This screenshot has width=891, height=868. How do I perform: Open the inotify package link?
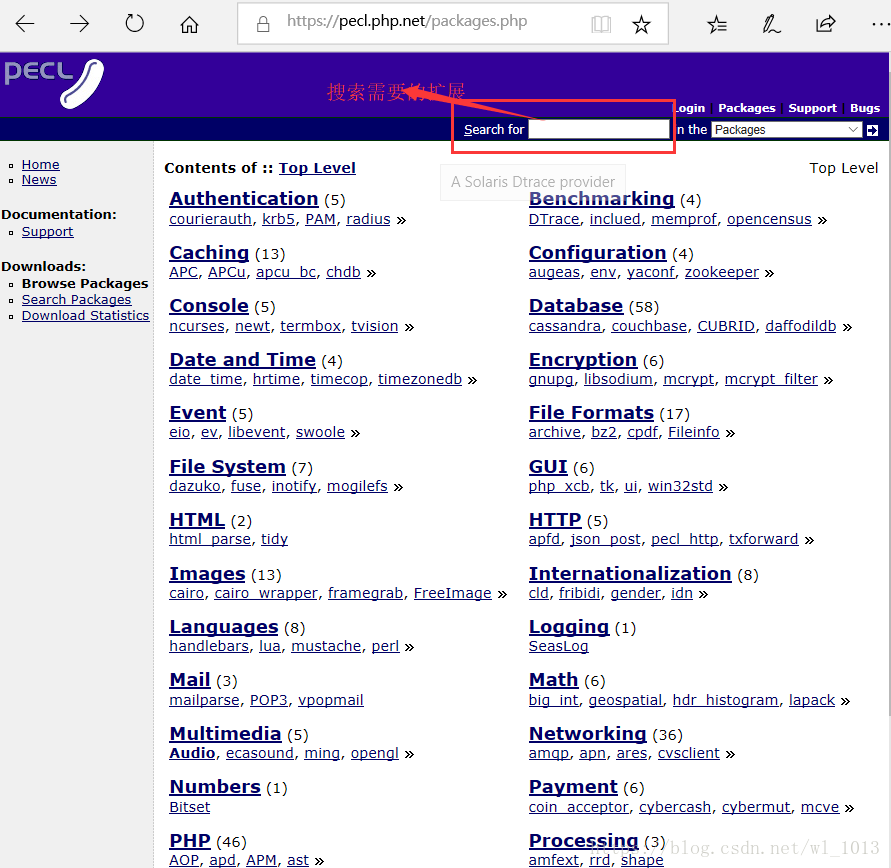[294, 486]
